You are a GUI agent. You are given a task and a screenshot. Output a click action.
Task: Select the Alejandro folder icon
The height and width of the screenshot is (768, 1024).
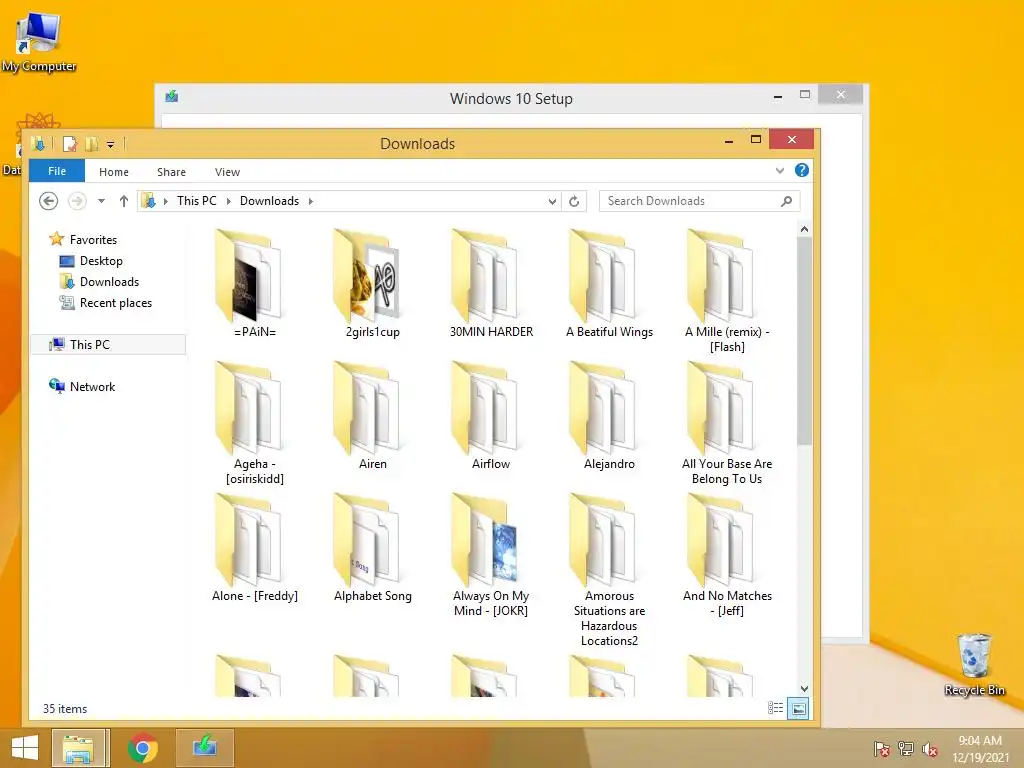(x=603, y=406)
